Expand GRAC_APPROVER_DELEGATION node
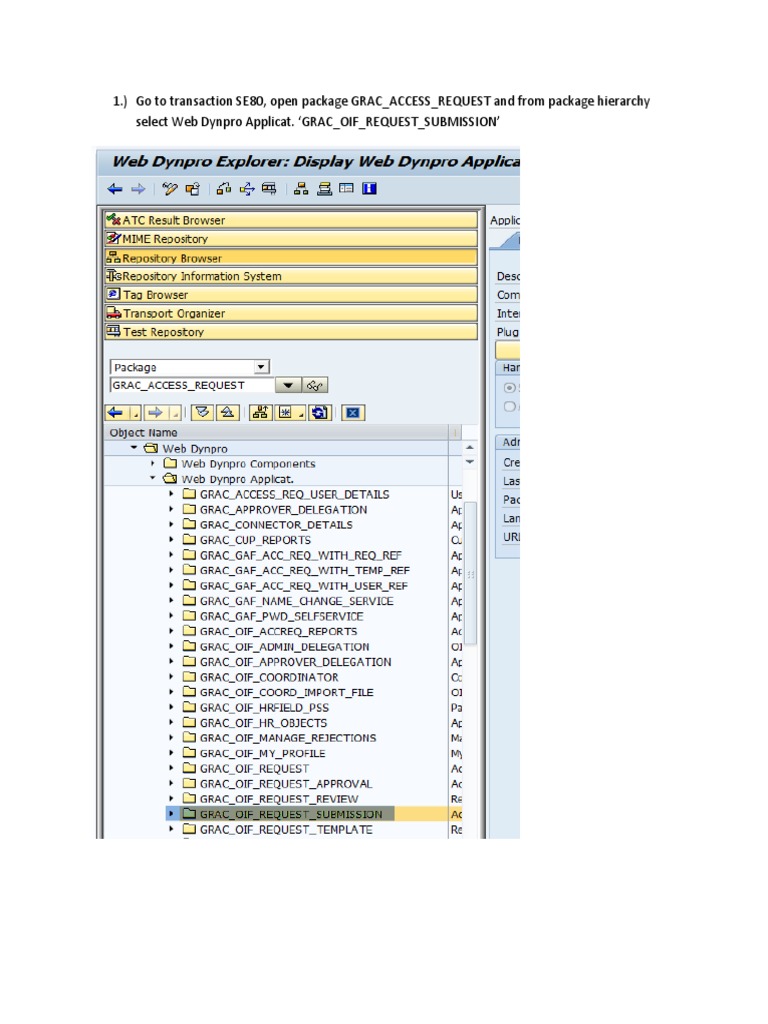 pyautogui.click(x=172, y=509)
